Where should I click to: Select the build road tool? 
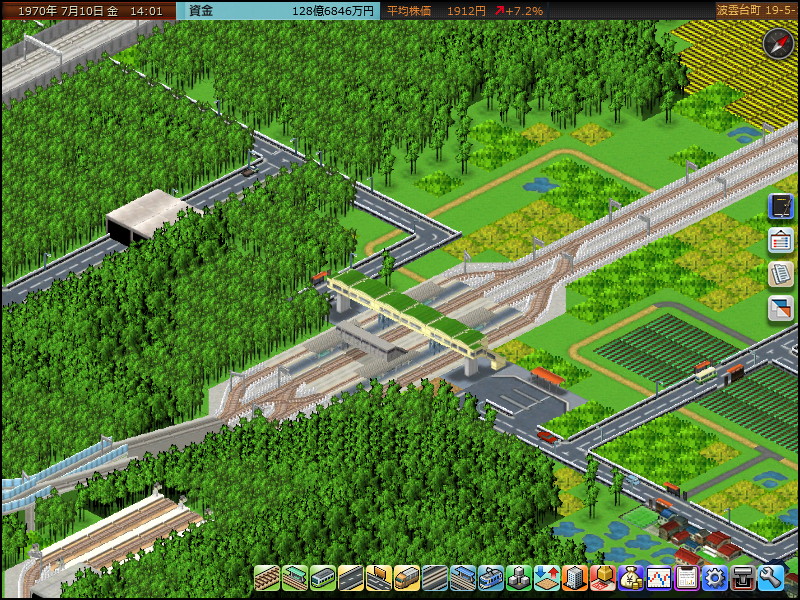tap(351, 578)
